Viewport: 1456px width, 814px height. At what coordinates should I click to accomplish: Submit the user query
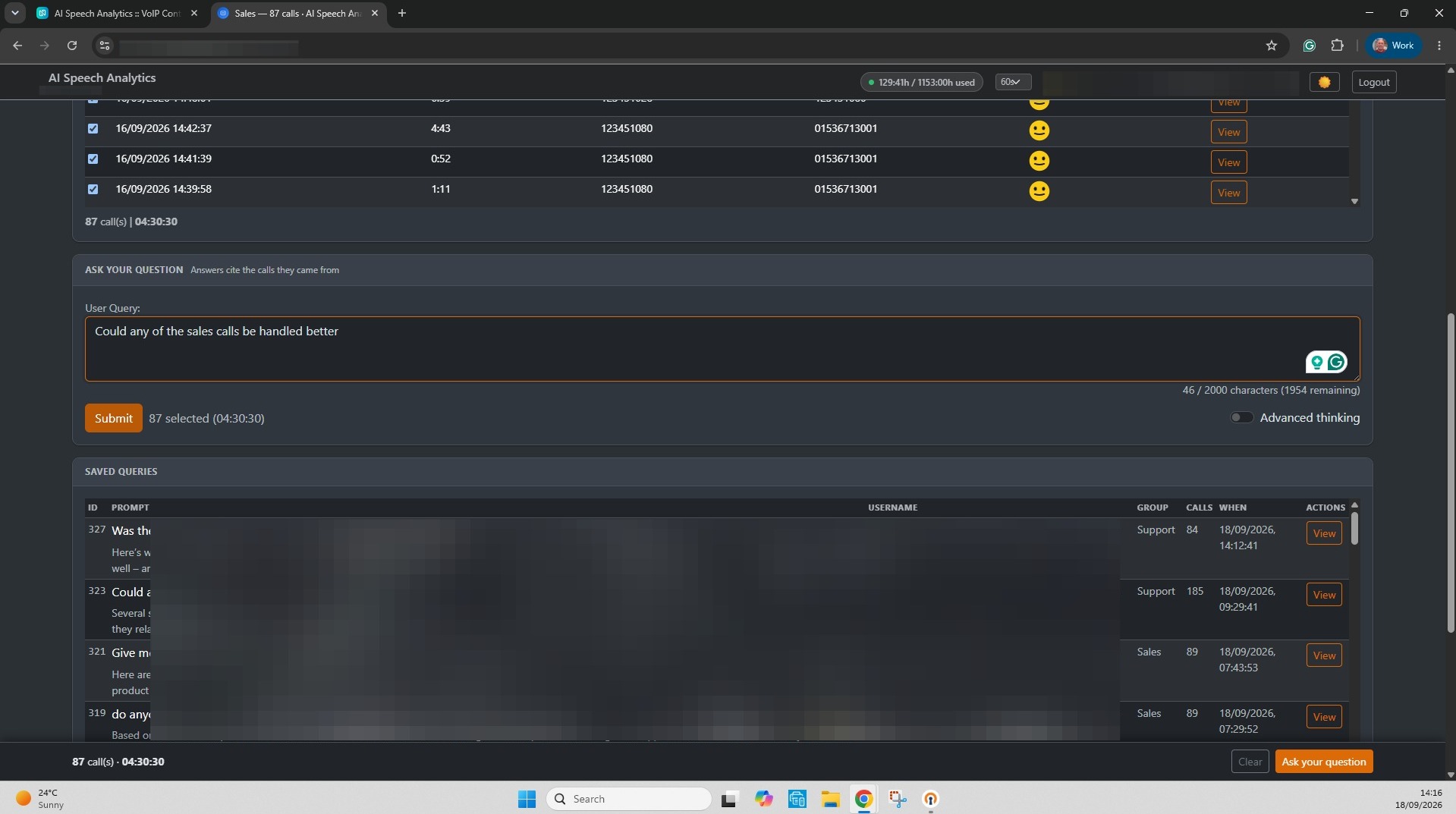113,418
